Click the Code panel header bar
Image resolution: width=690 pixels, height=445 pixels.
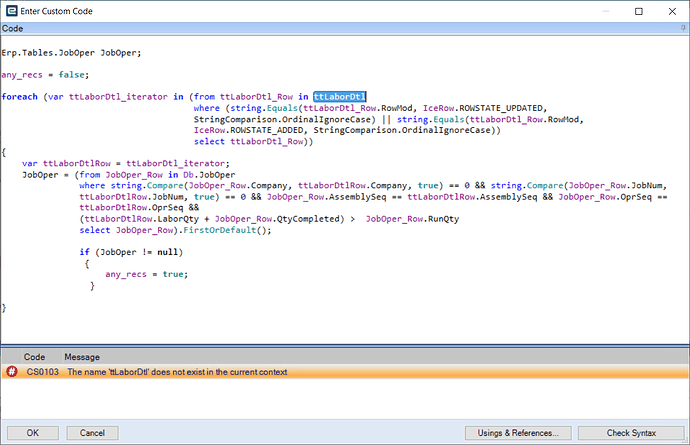[345, 28]
